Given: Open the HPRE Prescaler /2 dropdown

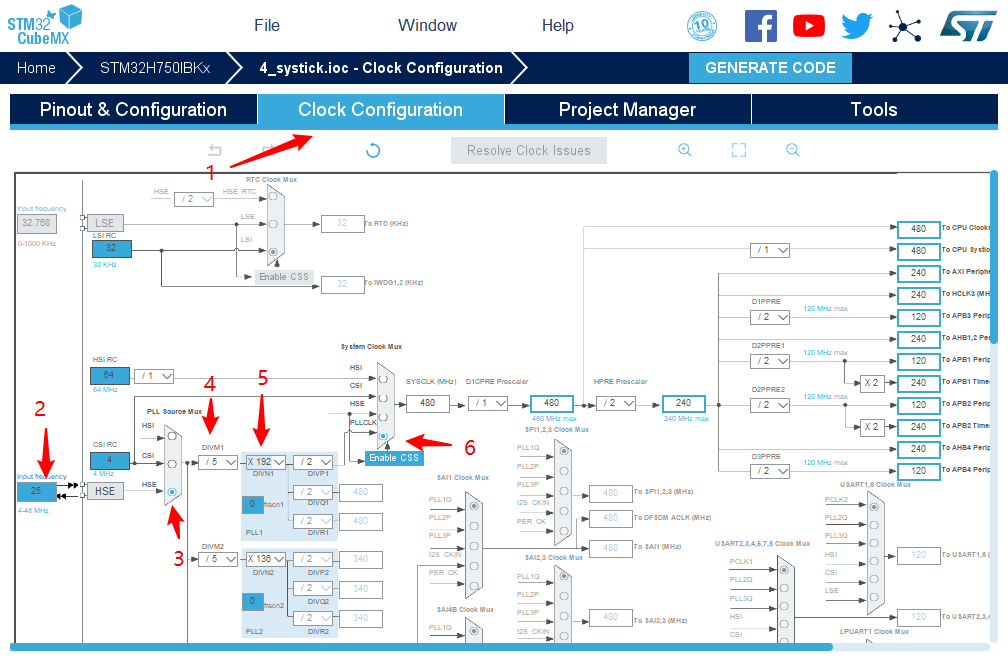Looking at the screenshot, I should point(619,403).
